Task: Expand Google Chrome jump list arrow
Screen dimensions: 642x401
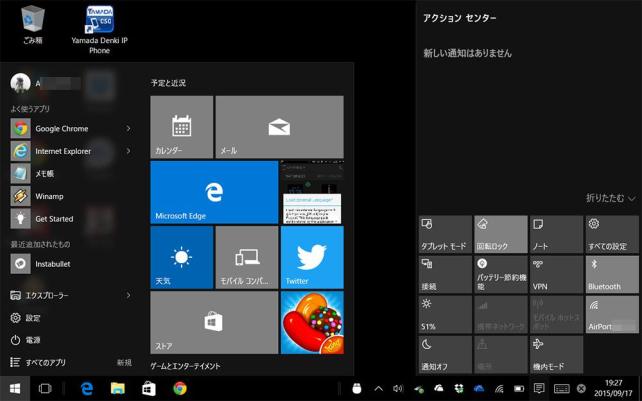Action: (x=129, y=129)
